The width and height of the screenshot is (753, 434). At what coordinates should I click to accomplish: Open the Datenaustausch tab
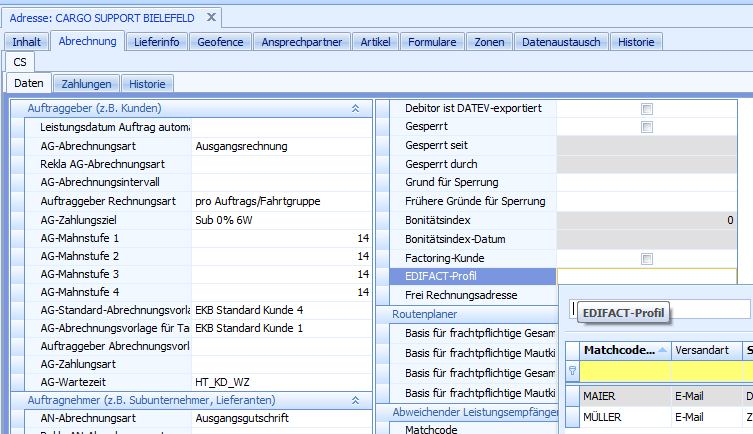pyautogui.click(x=560, y=42)
